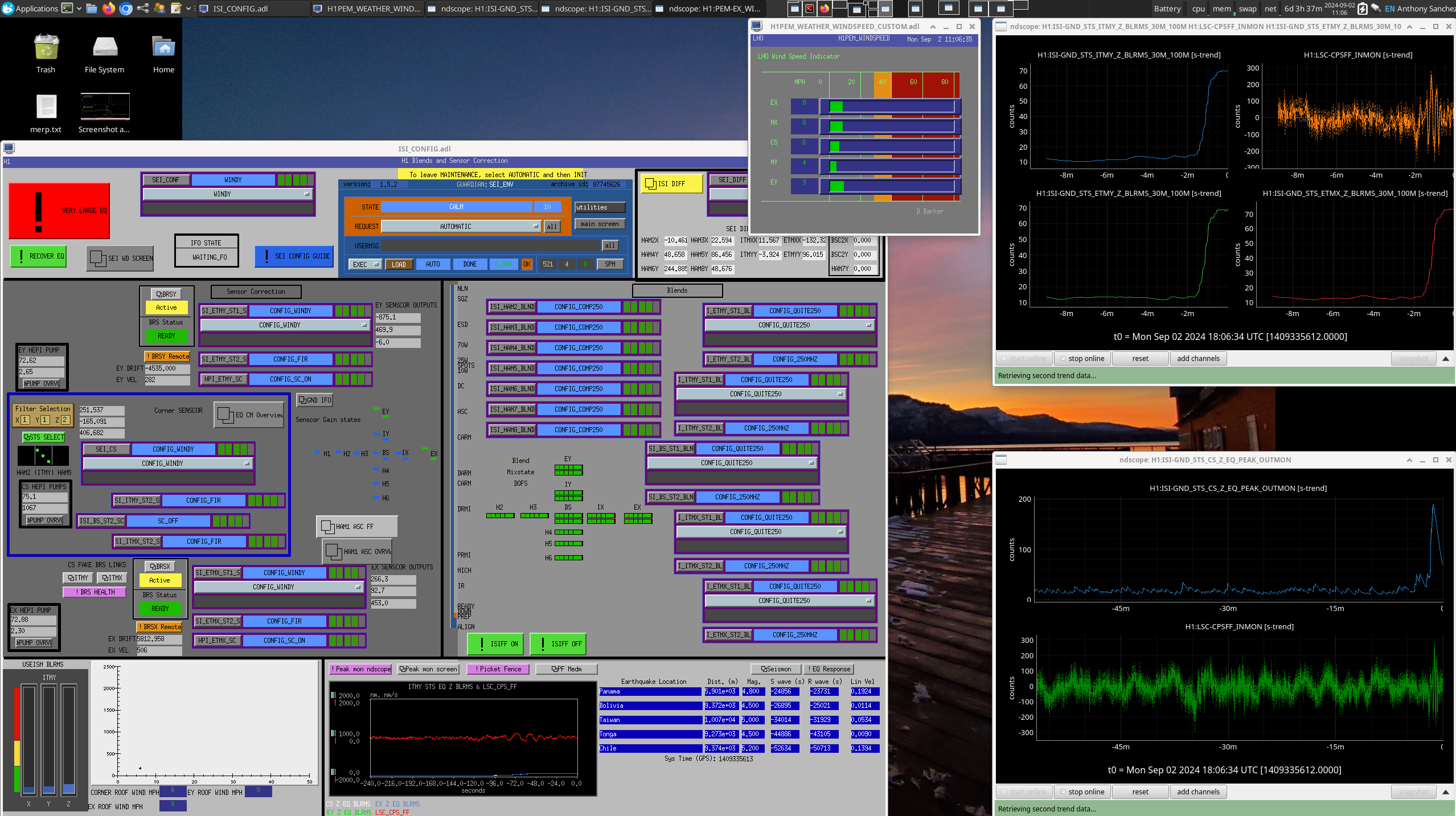This screenshot has width=1456, height=816.
Task: Click the BRSY Remote alert button
Action: pyautogui.click(x=167, y=356)
